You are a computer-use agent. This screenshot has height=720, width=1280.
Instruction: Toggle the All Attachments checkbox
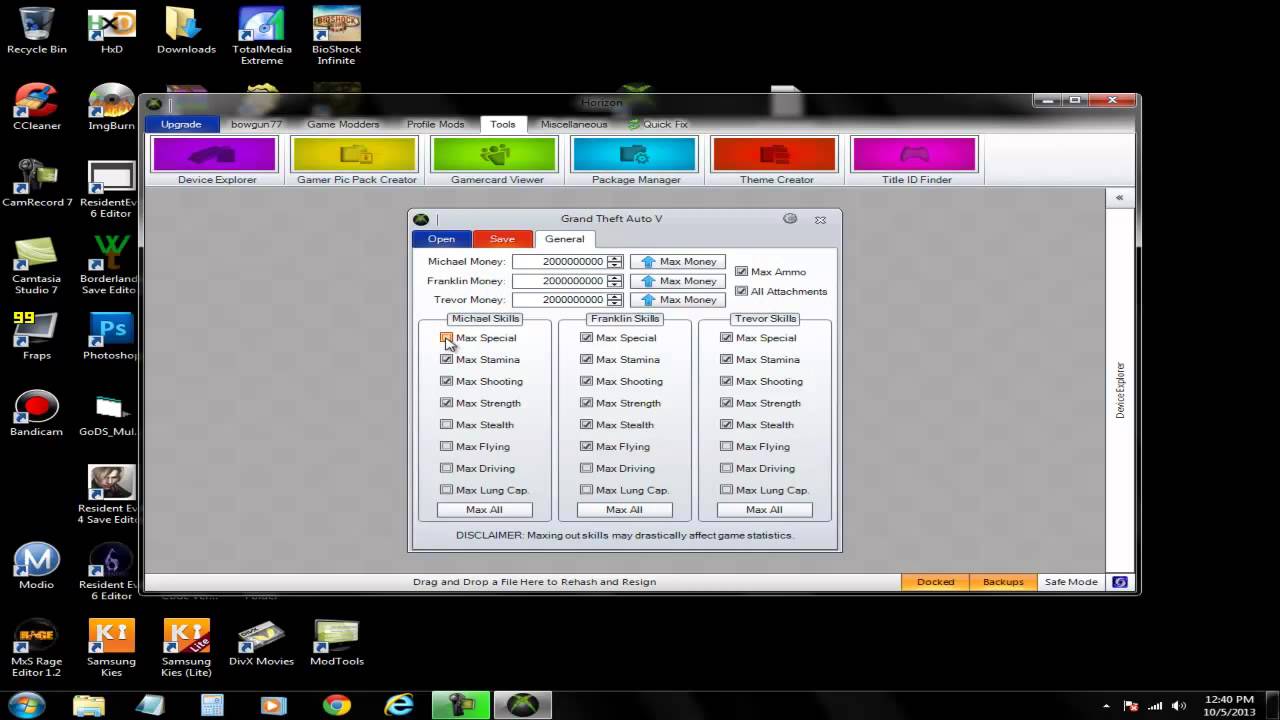point(741,292)
